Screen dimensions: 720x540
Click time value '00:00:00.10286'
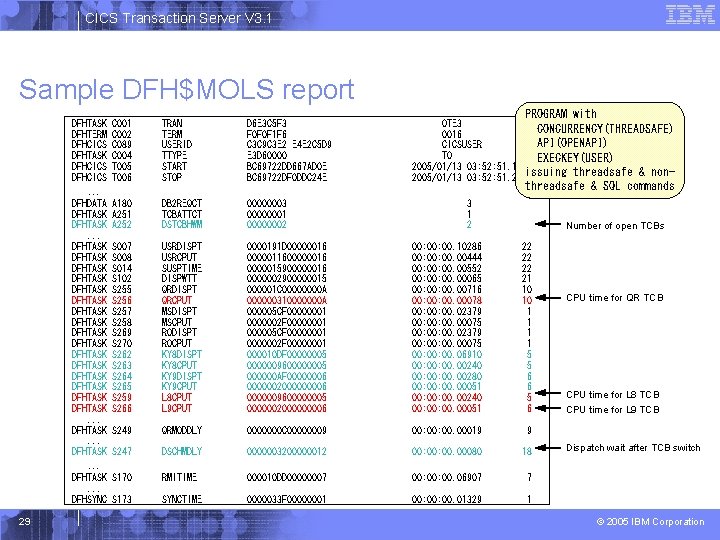pos(447,246)
